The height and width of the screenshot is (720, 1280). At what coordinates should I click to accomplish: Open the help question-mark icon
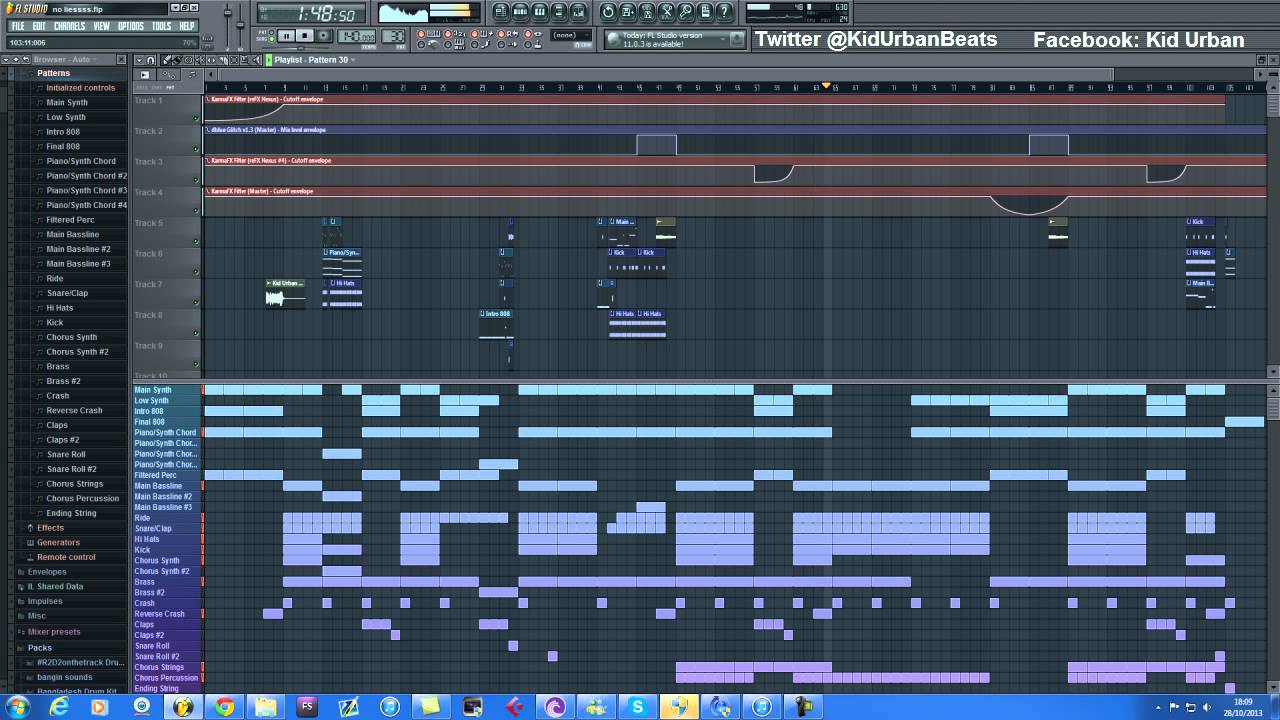[x=724, y=12]
